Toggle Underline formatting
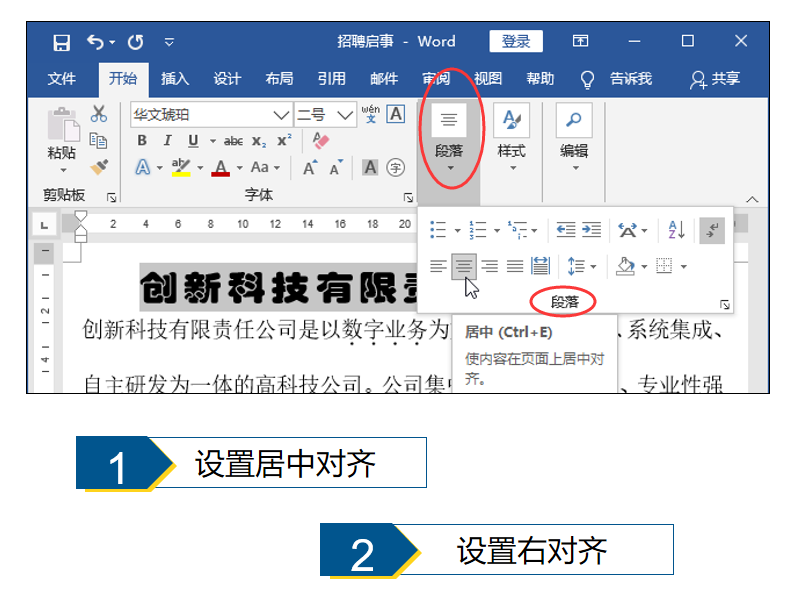 point(193,140)
